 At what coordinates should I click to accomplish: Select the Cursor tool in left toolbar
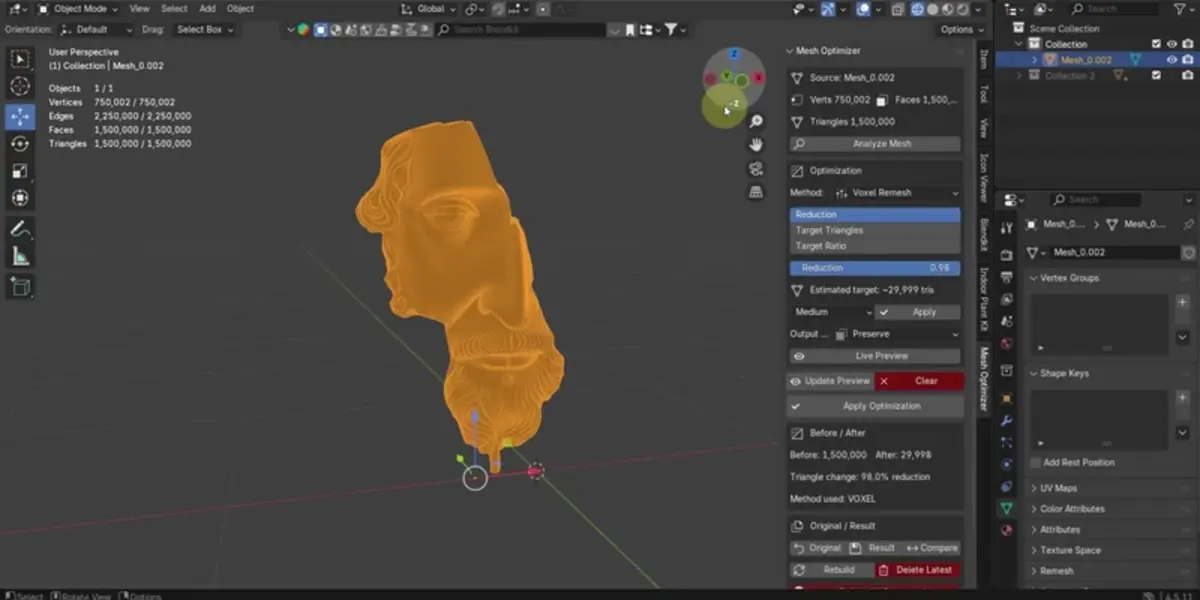pyautogui.click(x=20, y=87)
